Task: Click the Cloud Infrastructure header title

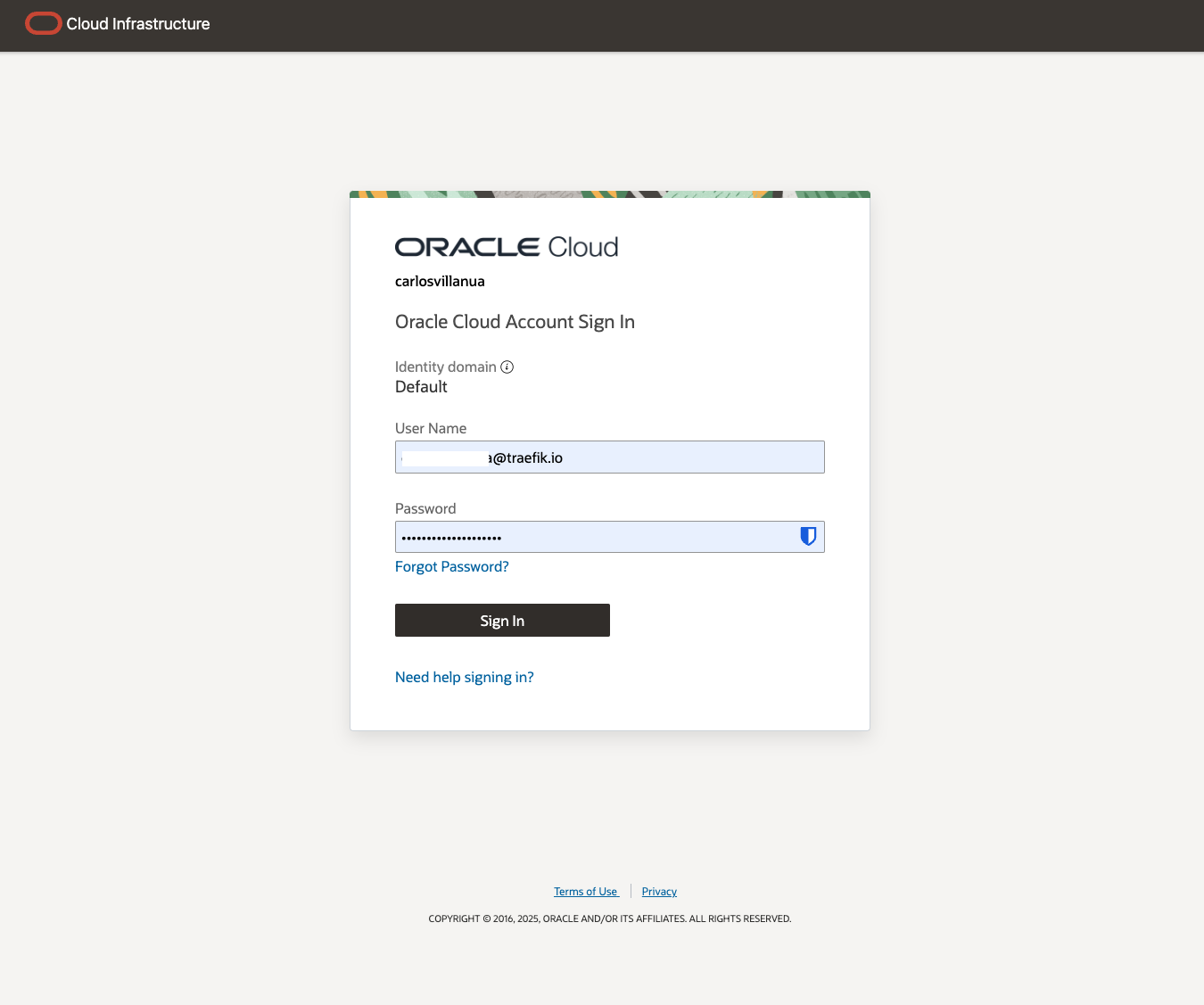Action: (138, 24)
